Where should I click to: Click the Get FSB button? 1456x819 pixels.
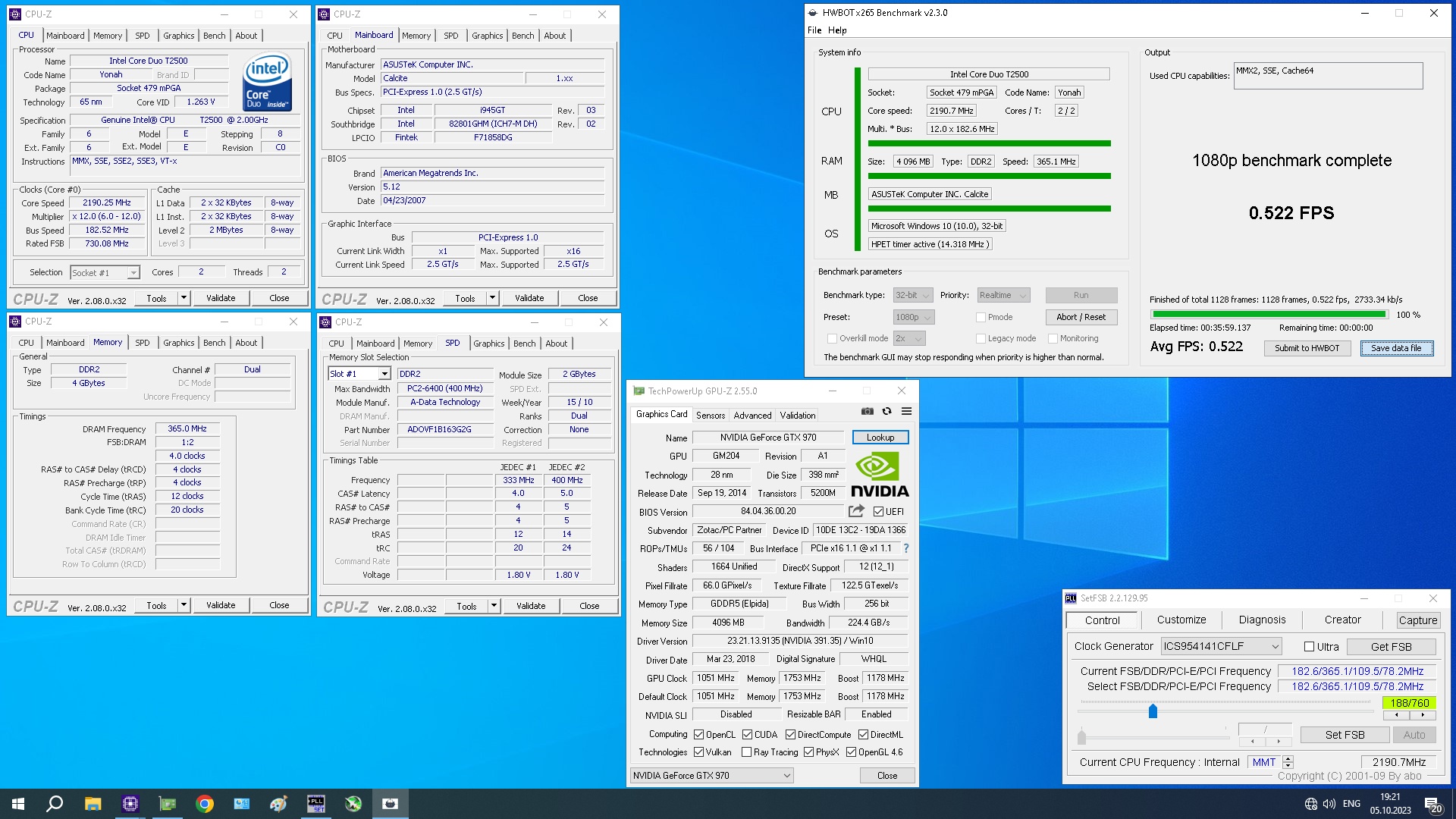click(x=1391, y=647)
